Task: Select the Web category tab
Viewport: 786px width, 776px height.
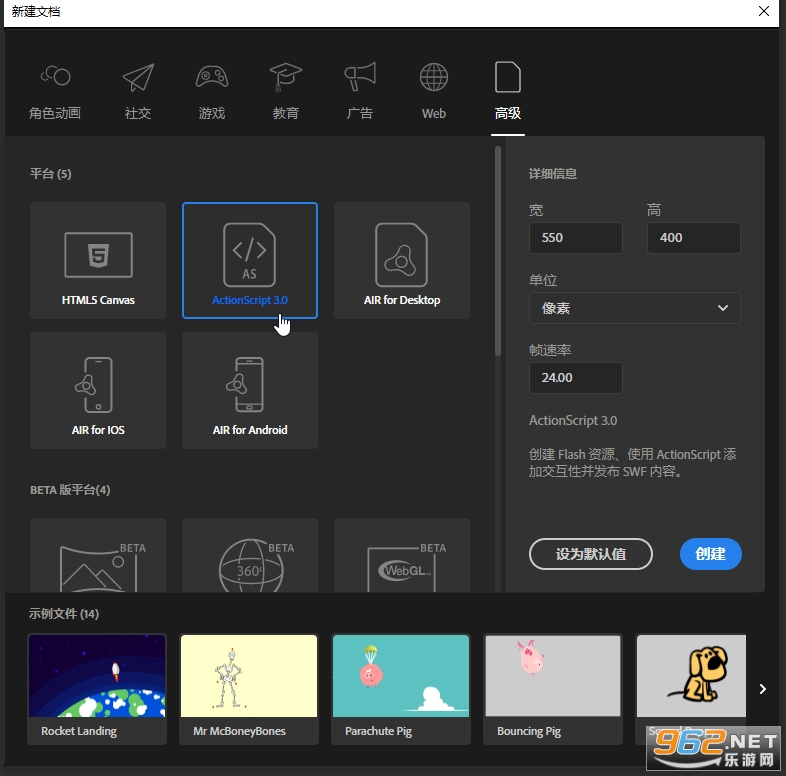Action: point(434,92)
